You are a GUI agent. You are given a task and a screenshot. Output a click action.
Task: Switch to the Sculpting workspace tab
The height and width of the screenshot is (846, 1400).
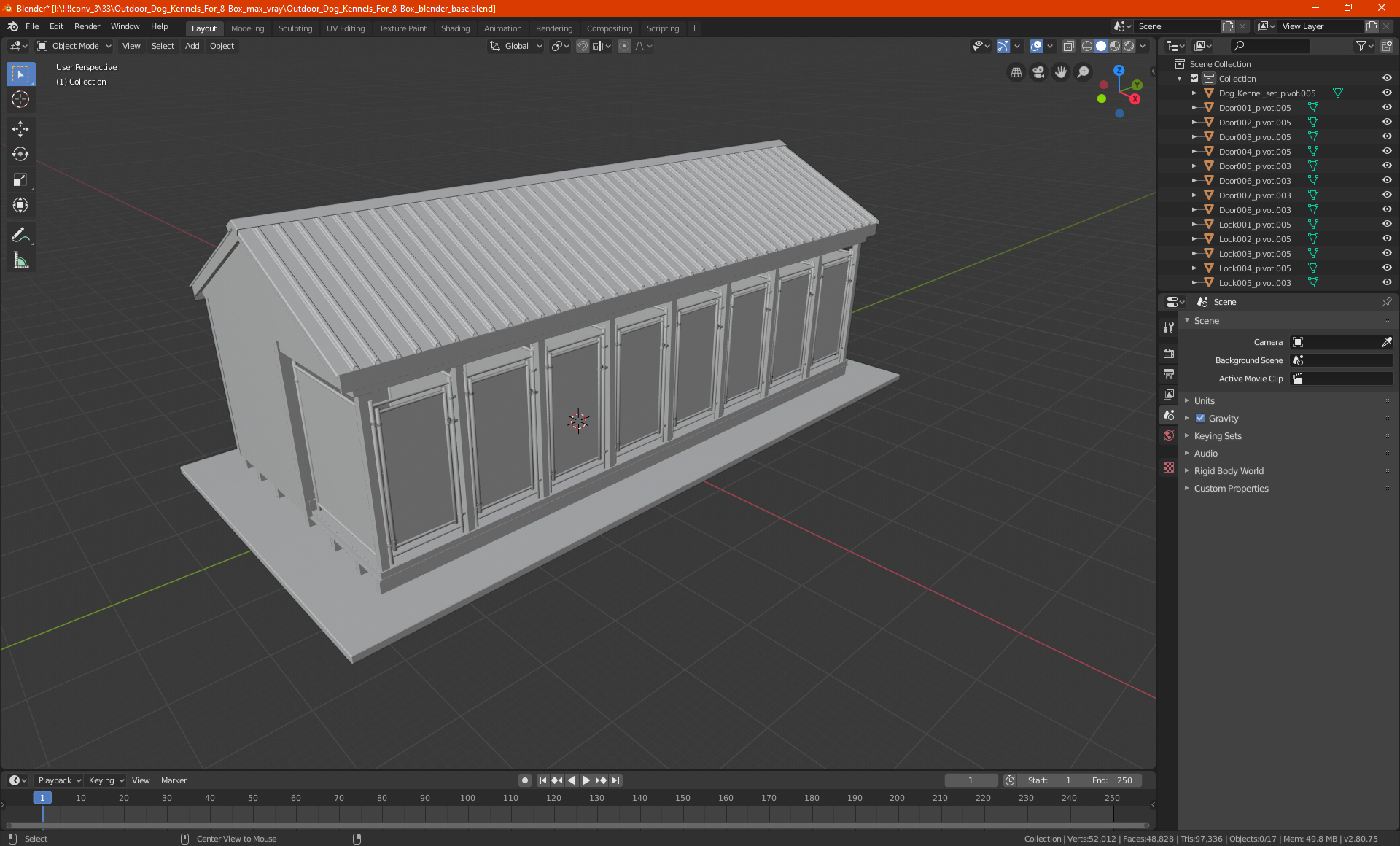295,28
